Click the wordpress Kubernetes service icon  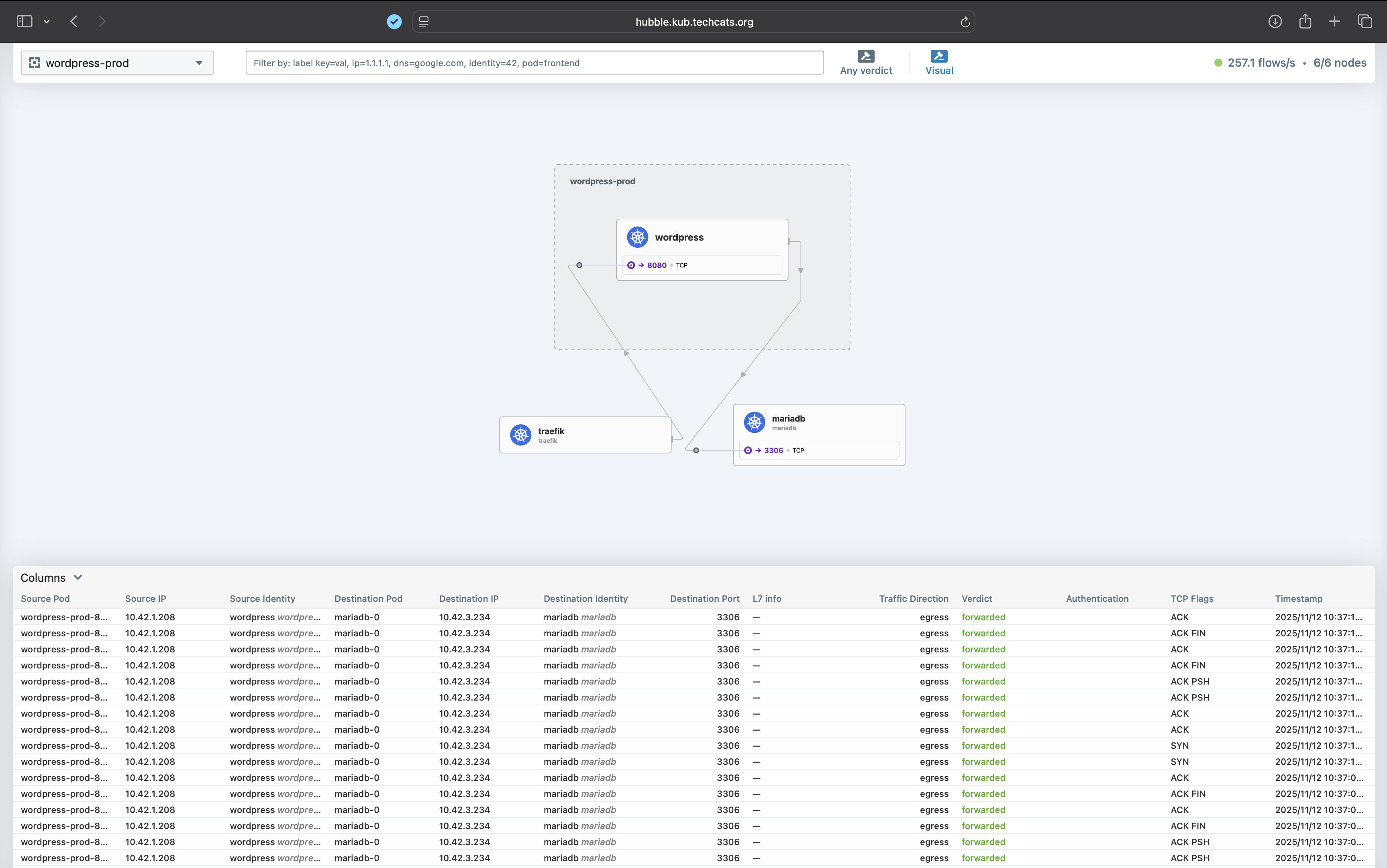click(637, 237)
